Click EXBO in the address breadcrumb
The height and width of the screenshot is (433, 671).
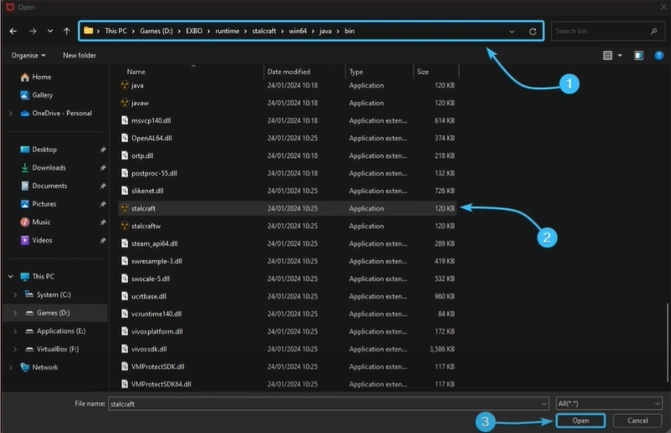coord(194,31)
